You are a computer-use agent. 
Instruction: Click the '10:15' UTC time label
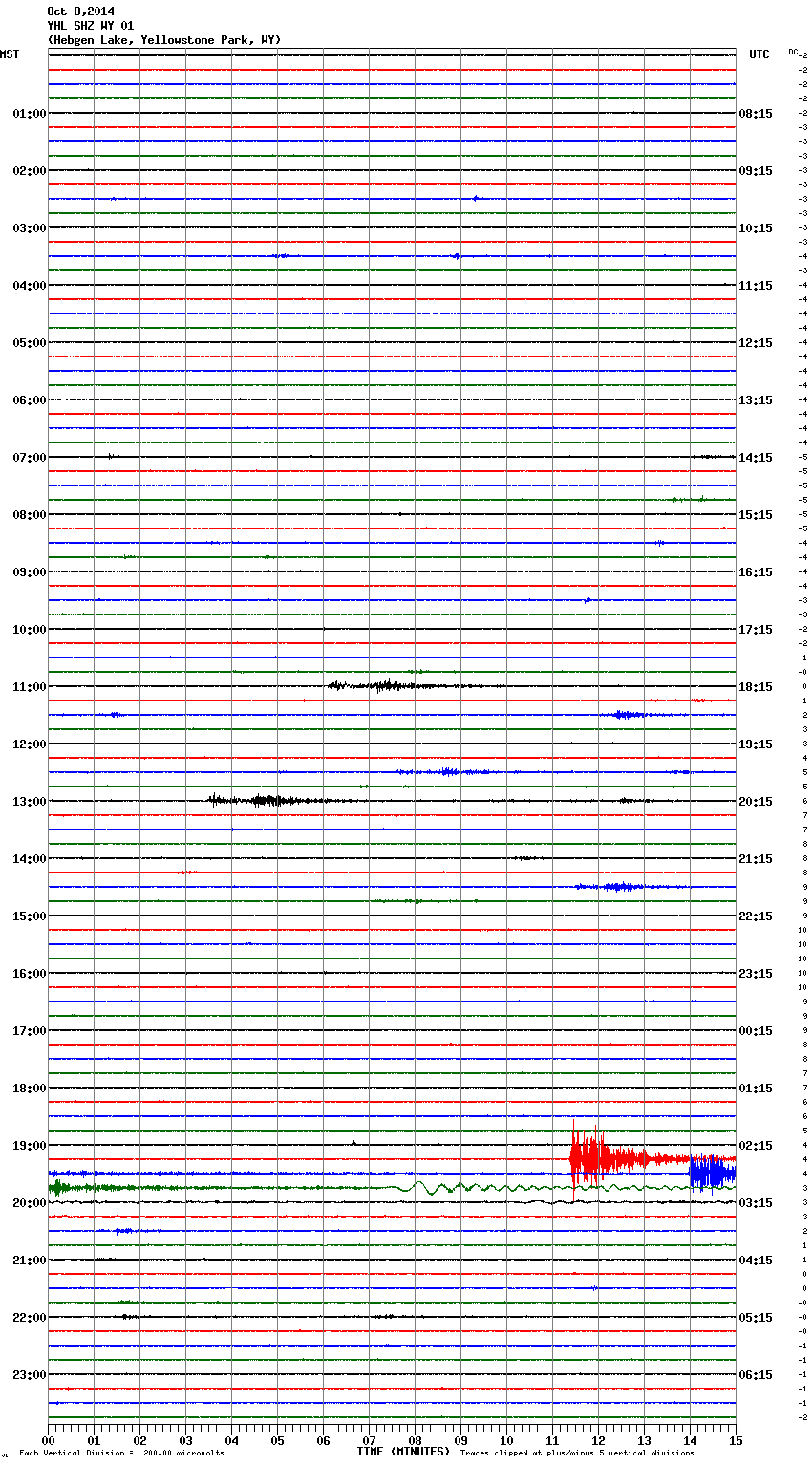coord(756,227)
